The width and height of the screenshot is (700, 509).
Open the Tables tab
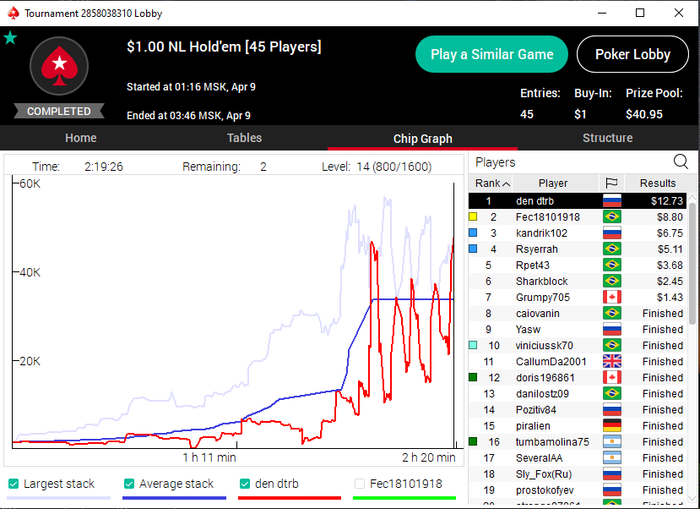tap(244, 138)
